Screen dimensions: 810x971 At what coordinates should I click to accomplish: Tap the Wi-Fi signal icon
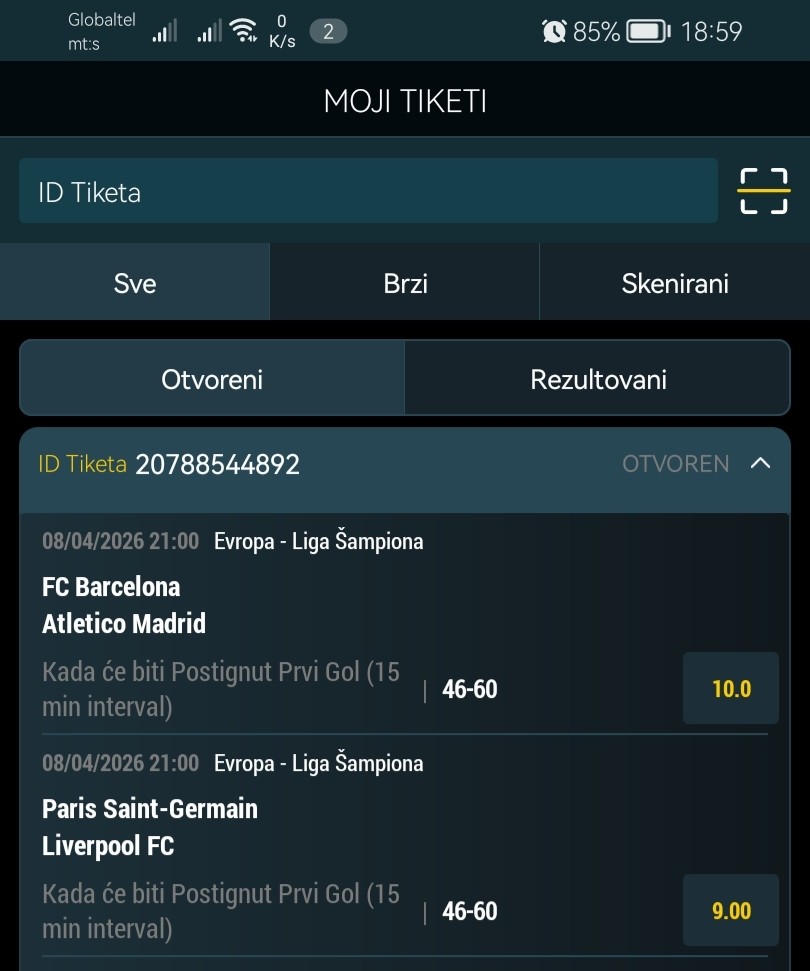243,32
